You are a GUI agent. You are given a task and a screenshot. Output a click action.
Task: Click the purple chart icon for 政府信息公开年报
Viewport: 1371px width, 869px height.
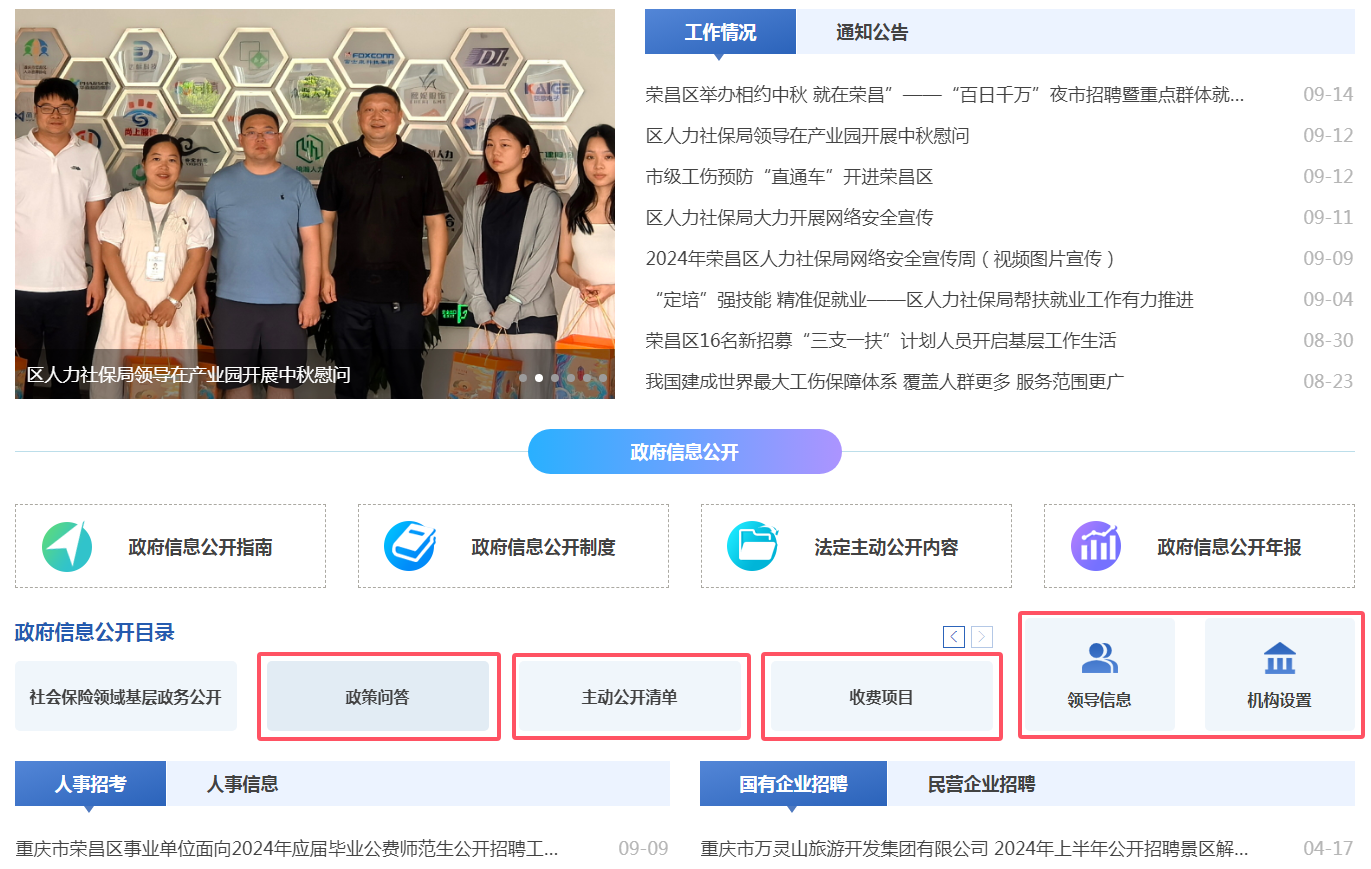[1096, 547]
